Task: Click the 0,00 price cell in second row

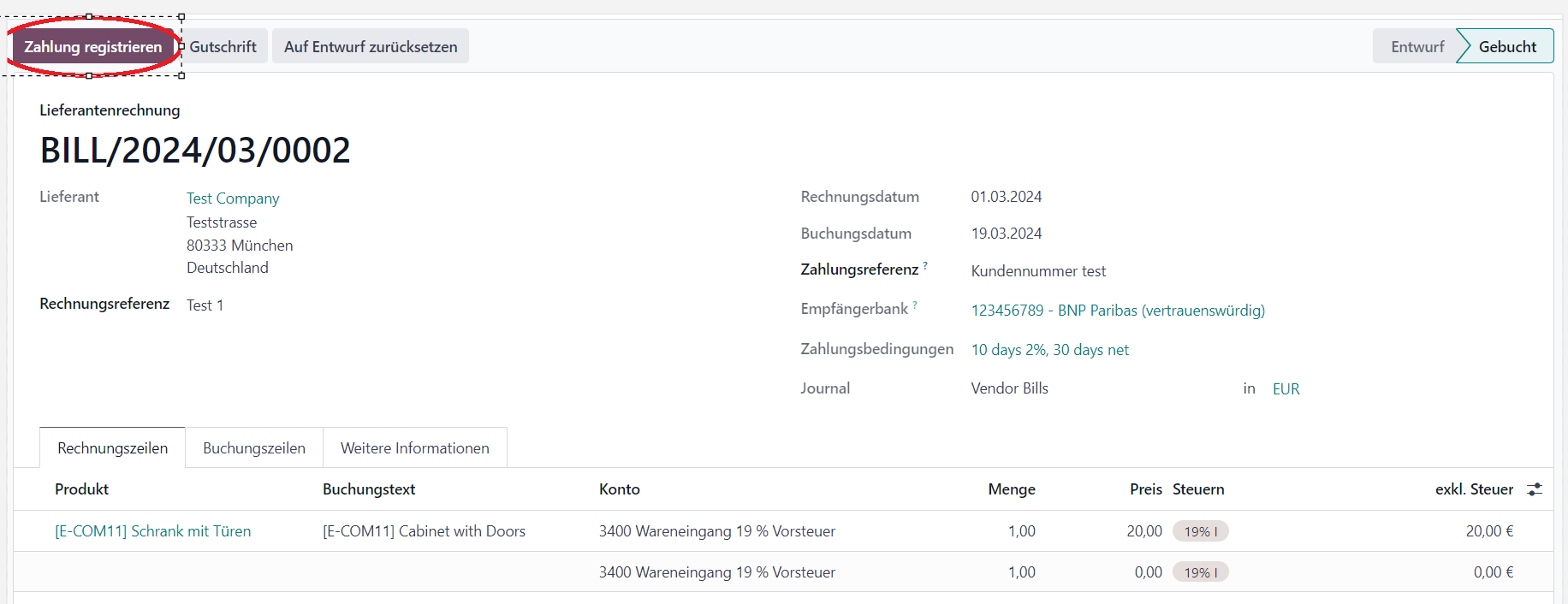Action: pos(1149,571)
